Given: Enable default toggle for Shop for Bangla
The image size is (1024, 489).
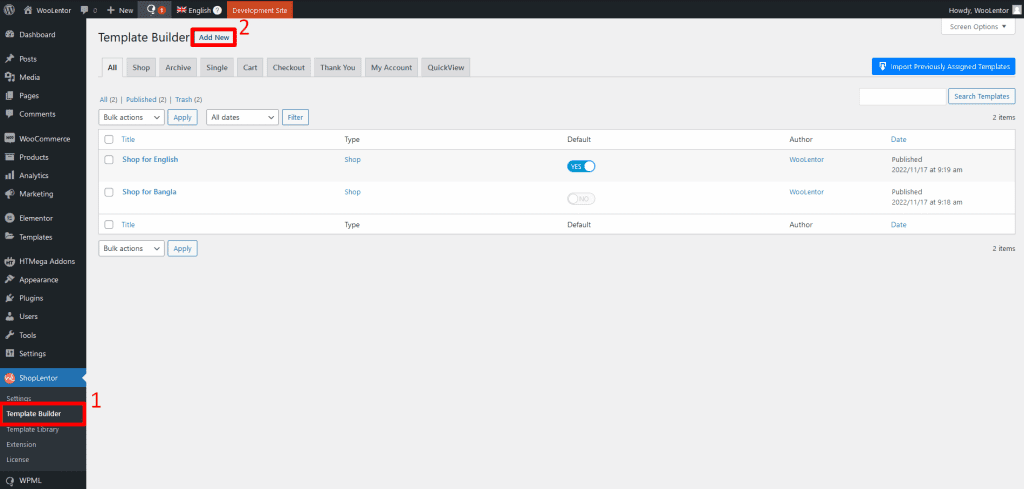Looking at the screenshot, I should click(x=581, y=198).
